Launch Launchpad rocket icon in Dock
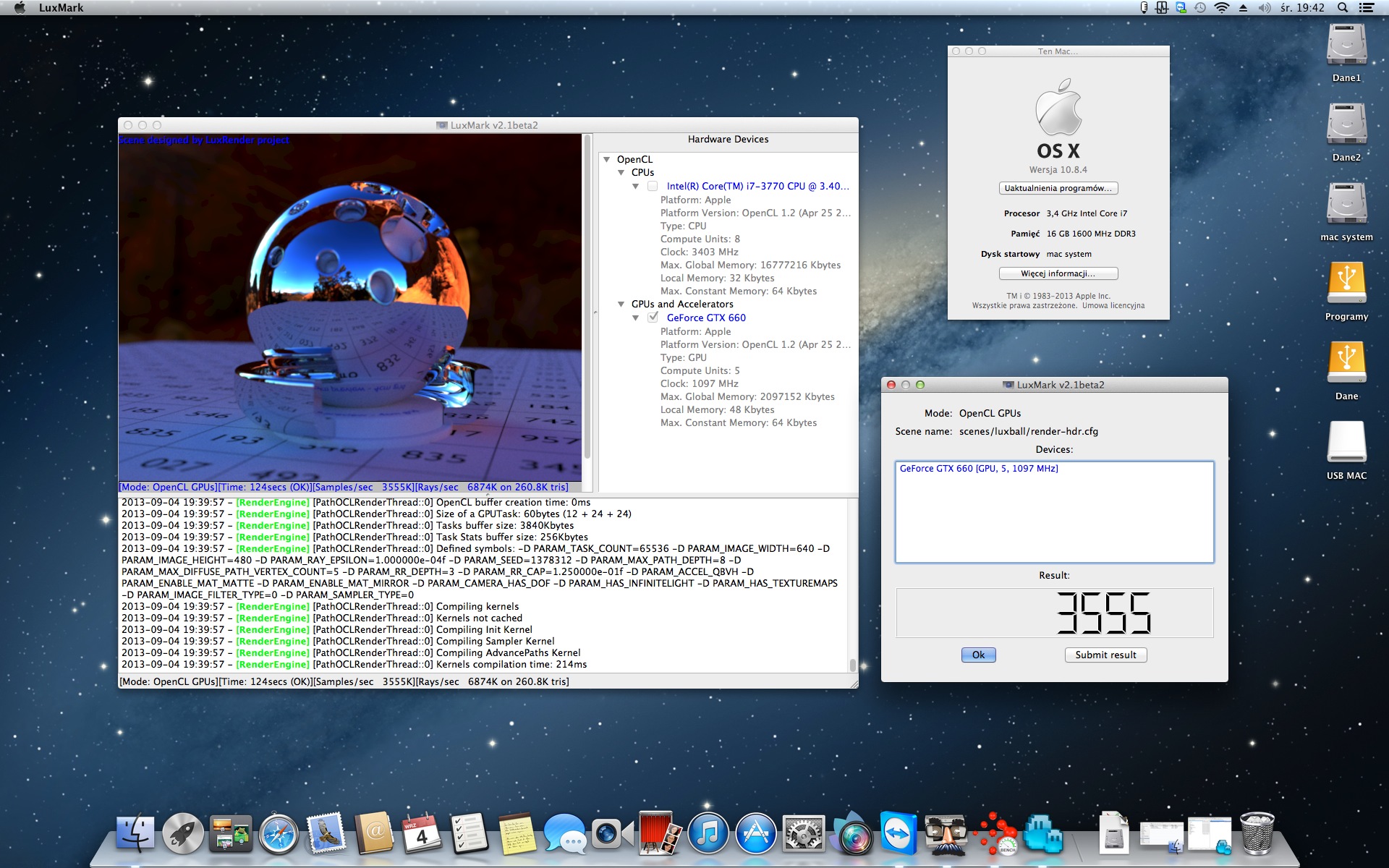Image resolution: width=1389 pixels, height=868 pixels. (183, 833)
